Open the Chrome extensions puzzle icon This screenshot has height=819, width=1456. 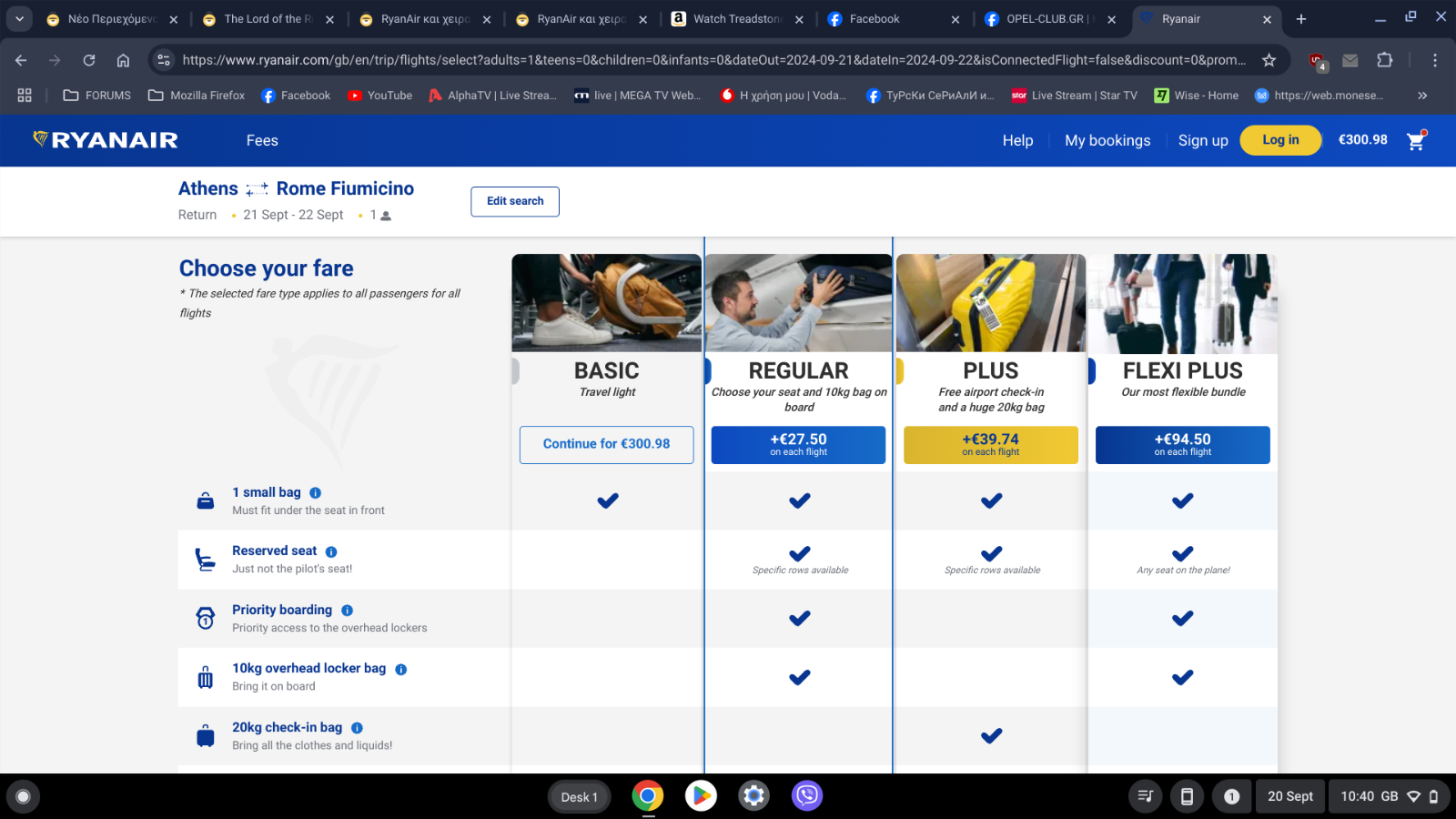1384,60
